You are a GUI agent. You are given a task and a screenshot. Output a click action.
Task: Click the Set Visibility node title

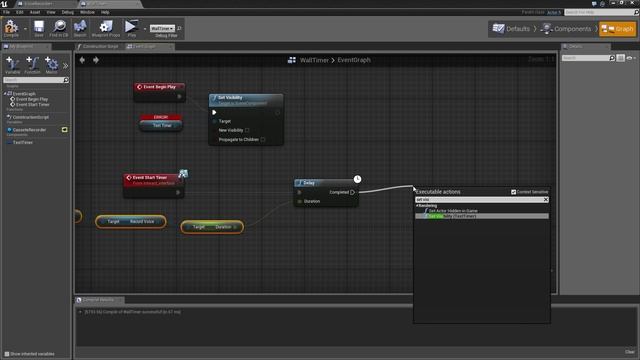(230, 98)
